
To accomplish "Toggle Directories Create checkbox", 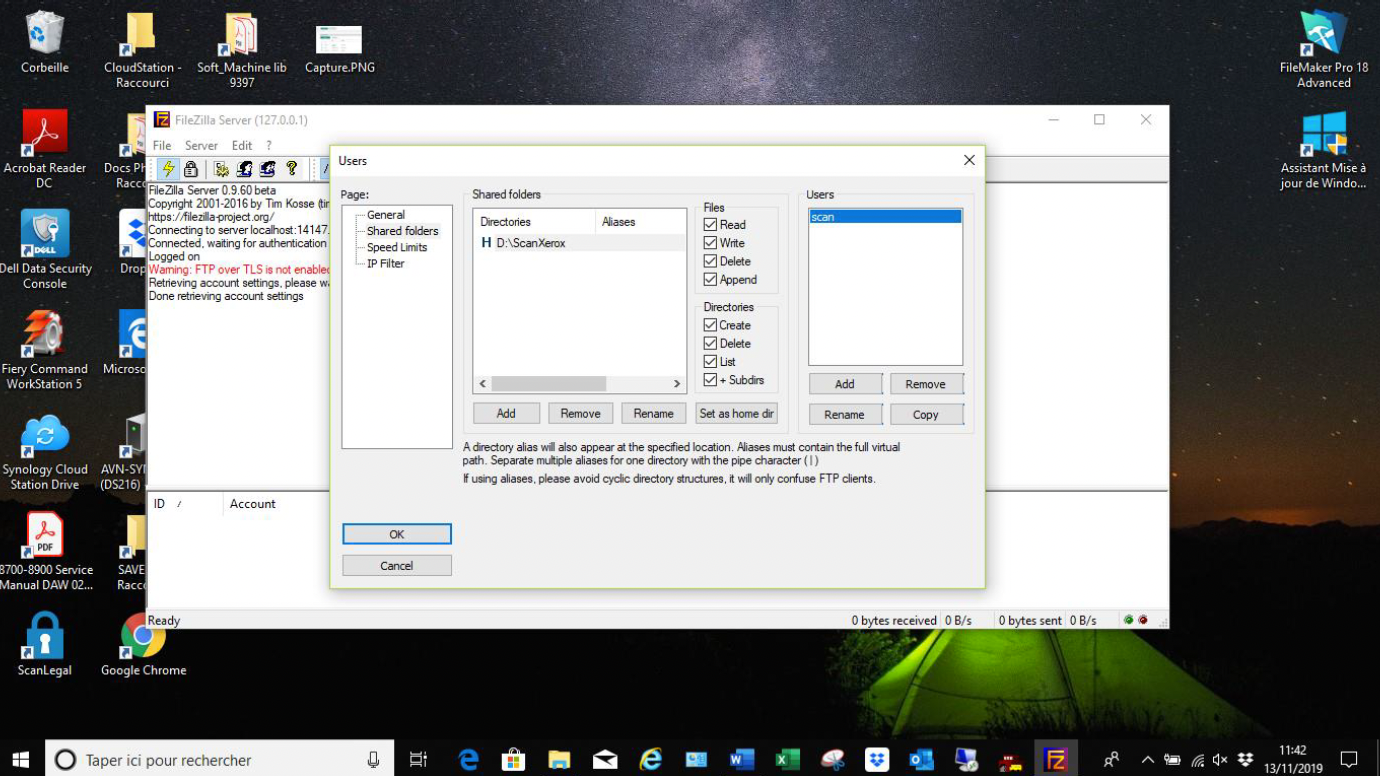I will coord(710,325).
